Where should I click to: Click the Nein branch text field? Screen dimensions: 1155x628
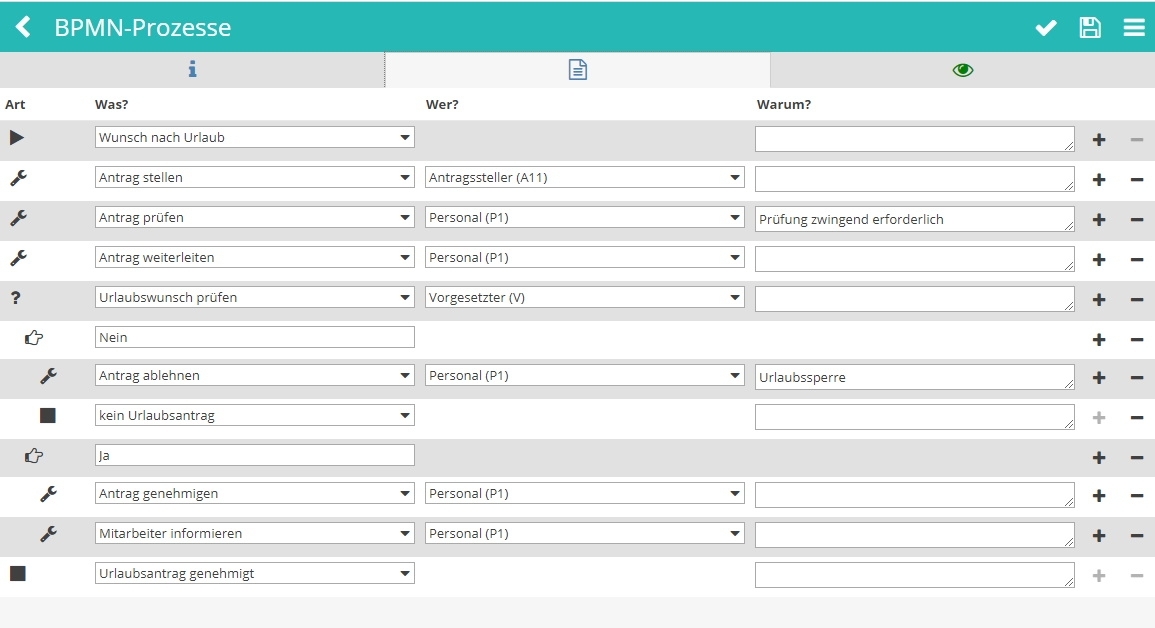pos(255,337)
